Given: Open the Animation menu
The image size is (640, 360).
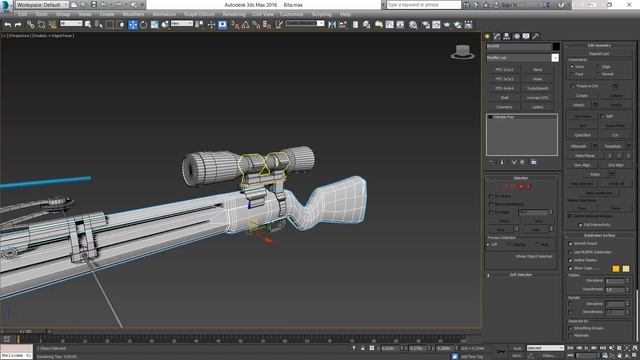Looking at the screenshot, I should tap(164, 14).
